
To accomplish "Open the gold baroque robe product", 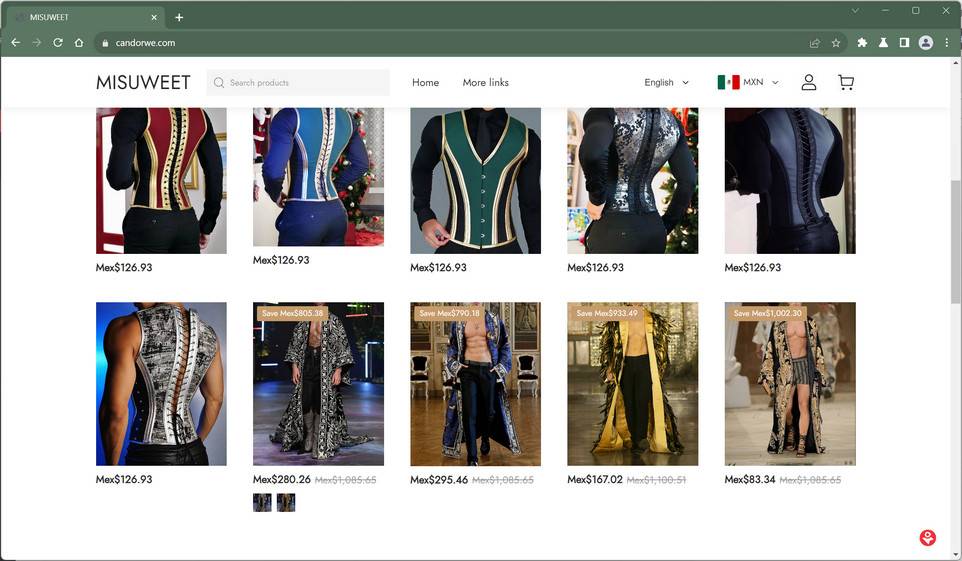I will click(790, 384).
